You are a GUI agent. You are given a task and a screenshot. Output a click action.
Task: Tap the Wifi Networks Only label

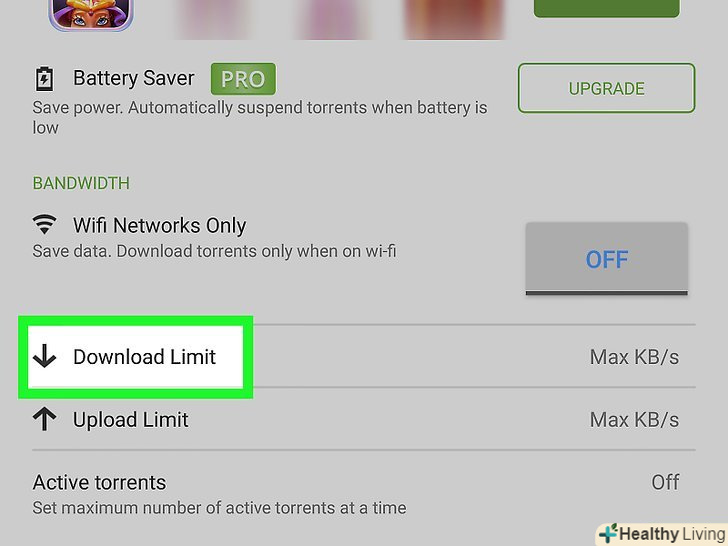click(159, 226)
